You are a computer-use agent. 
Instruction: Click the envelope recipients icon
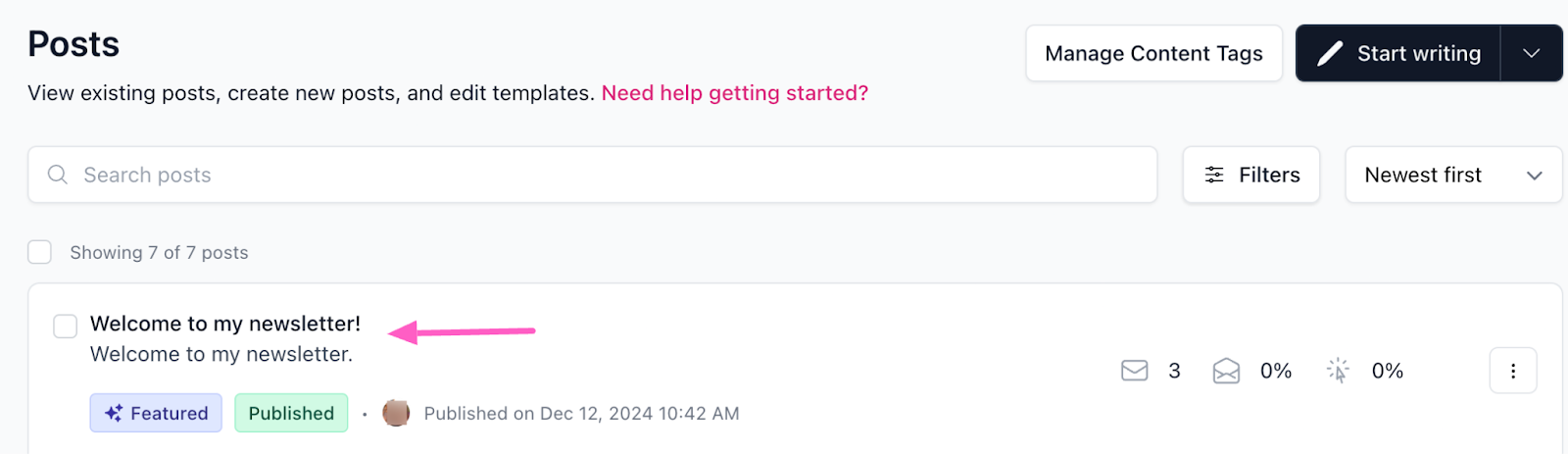(x=1134, y=371)
